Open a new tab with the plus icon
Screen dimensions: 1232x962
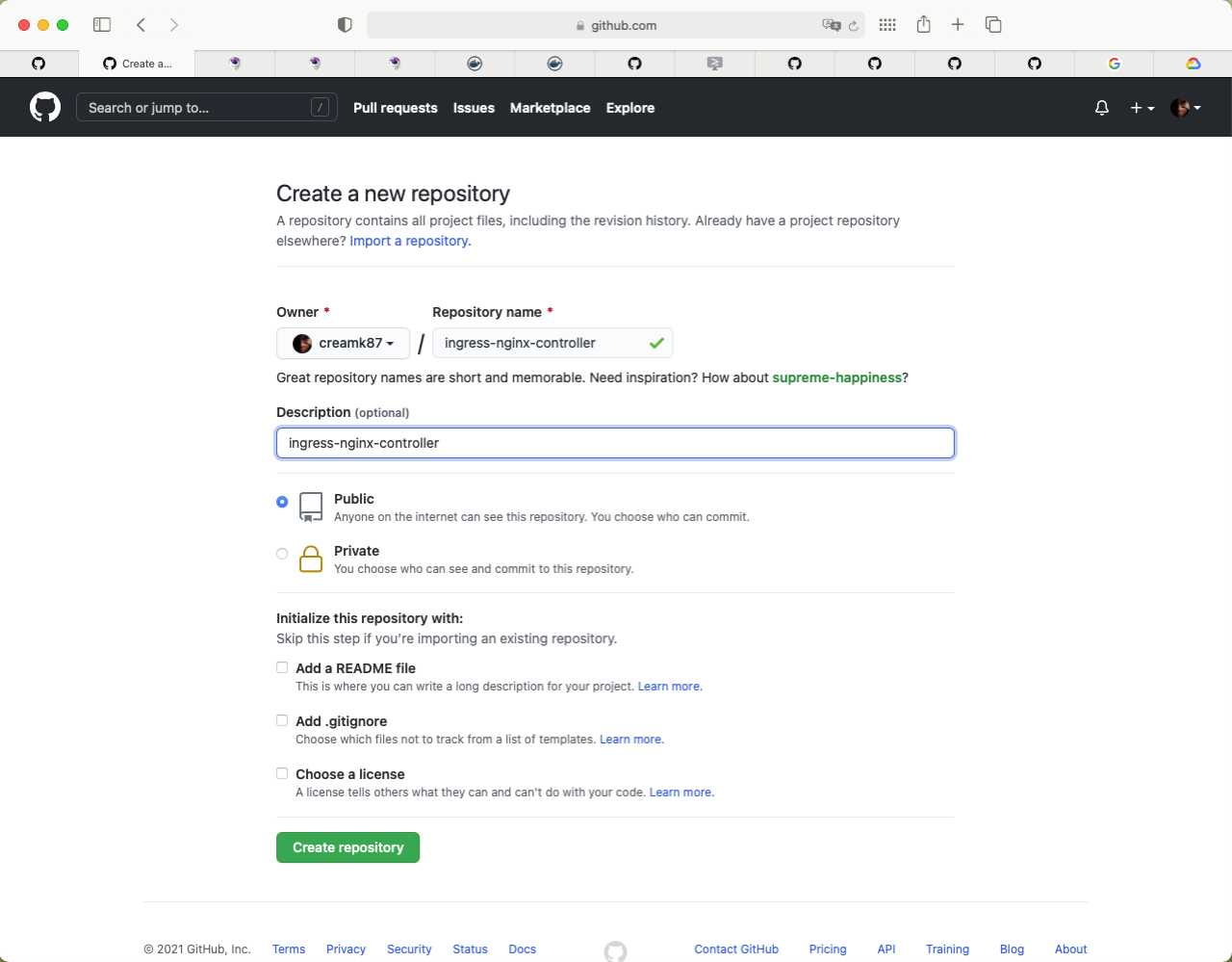958,25
